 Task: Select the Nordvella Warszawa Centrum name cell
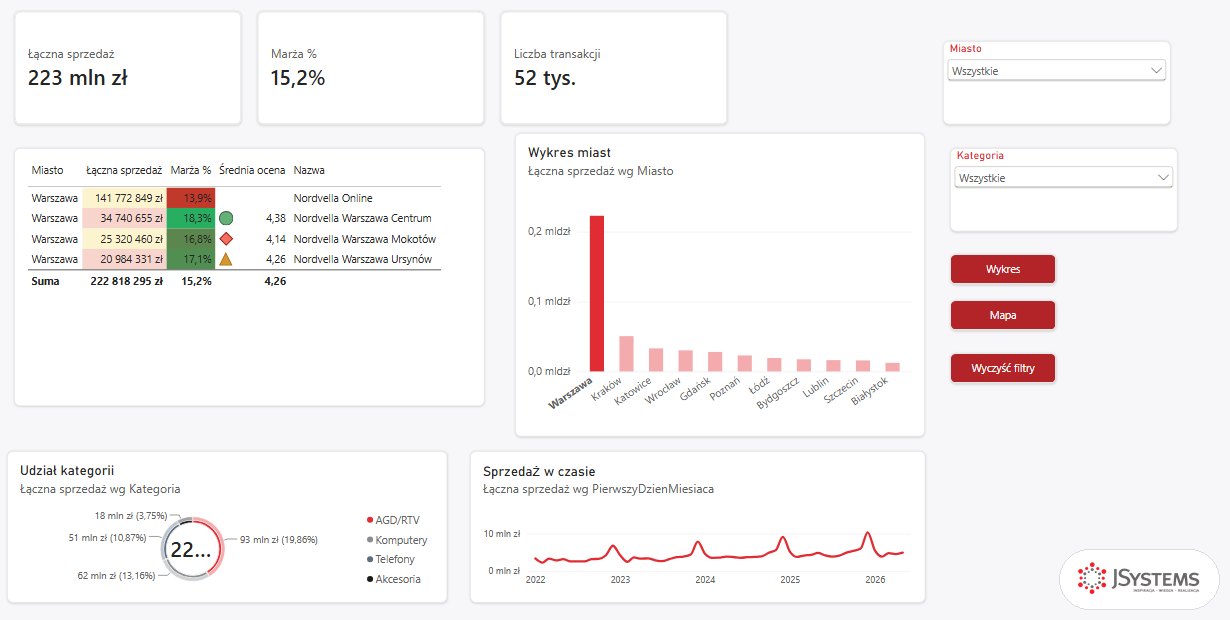tap(363, 218)
